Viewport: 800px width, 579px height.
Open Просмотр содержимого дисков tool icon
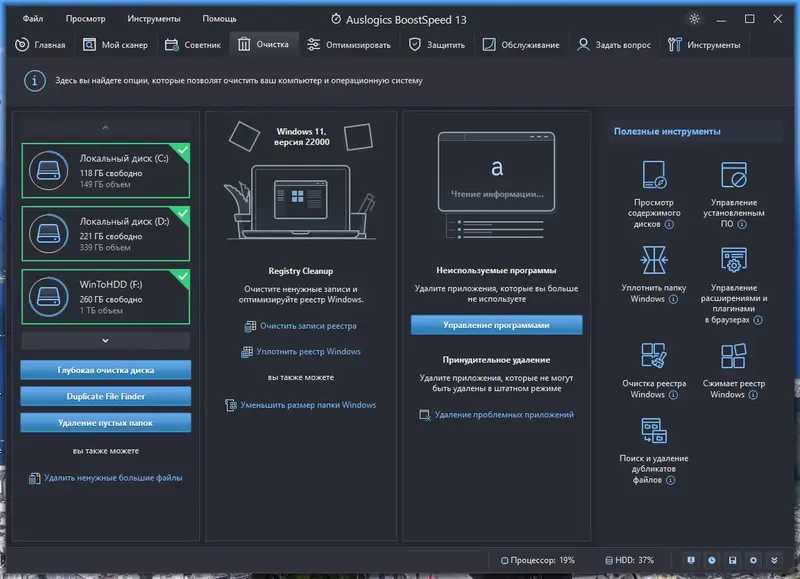coord(654,175)
